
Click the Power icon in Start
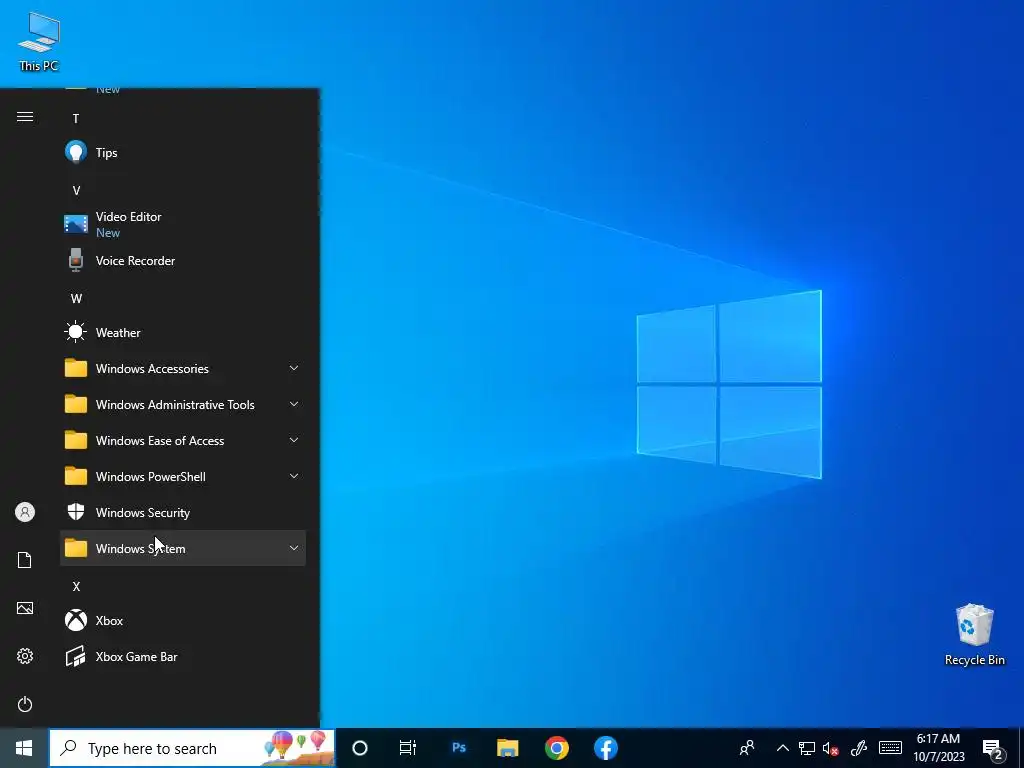25,704
